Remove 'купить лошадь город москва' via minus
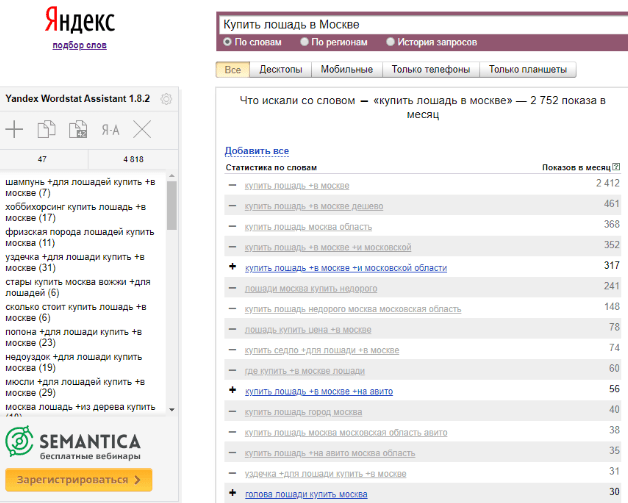Screen dimensions: 628x503 232,412
